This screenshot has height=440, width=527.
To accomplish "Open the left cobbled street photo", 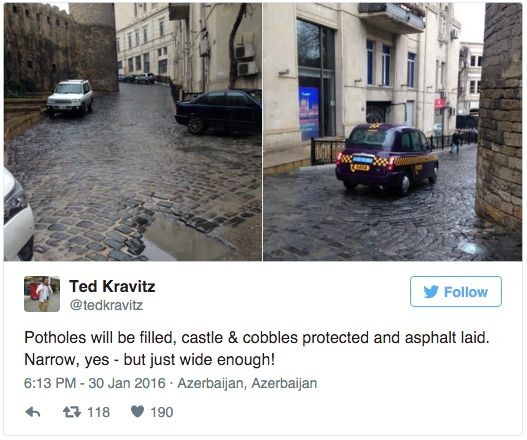I will pyautogui.click(x=133, y=132).
